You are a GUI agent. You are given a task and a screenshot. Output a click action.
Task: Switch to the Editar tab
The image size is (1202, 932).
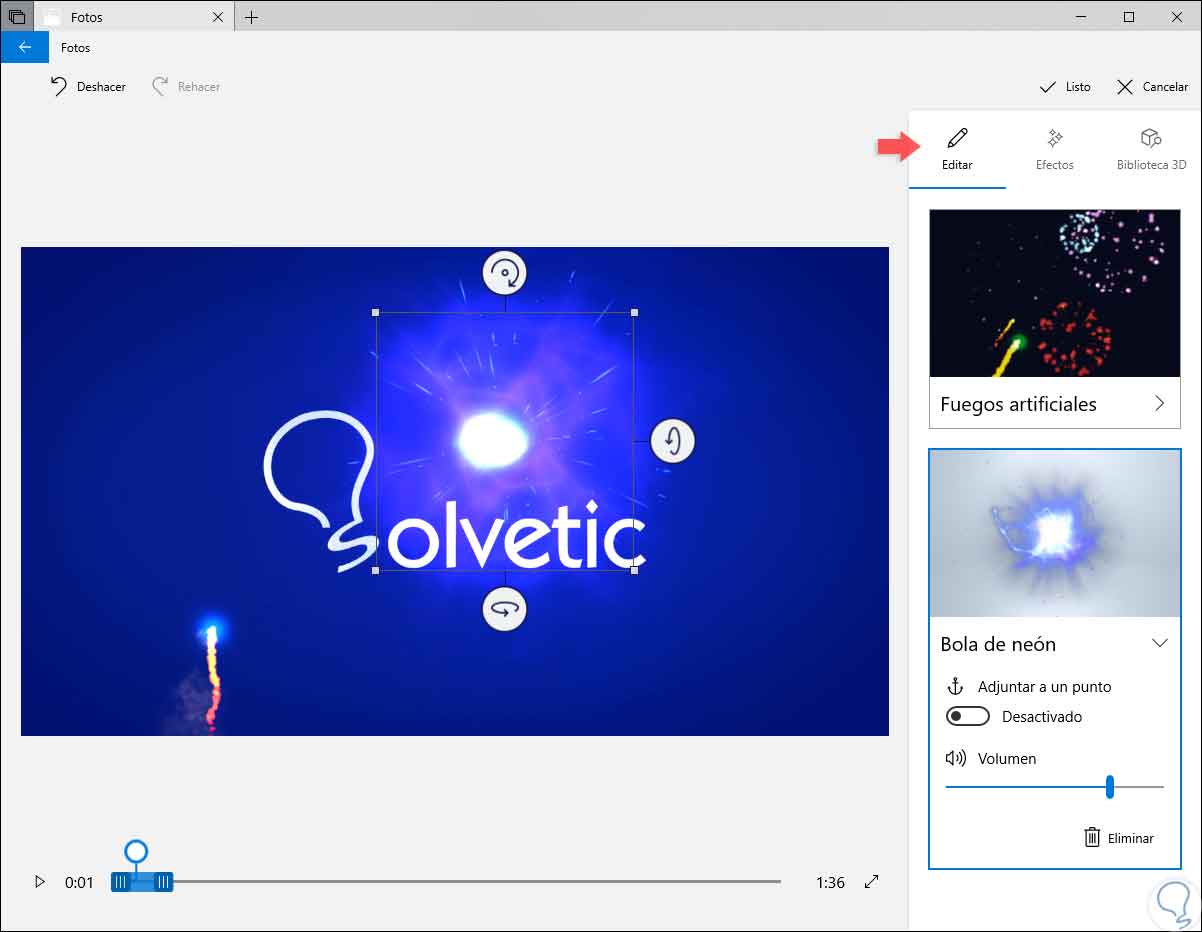tap(957, 149)
